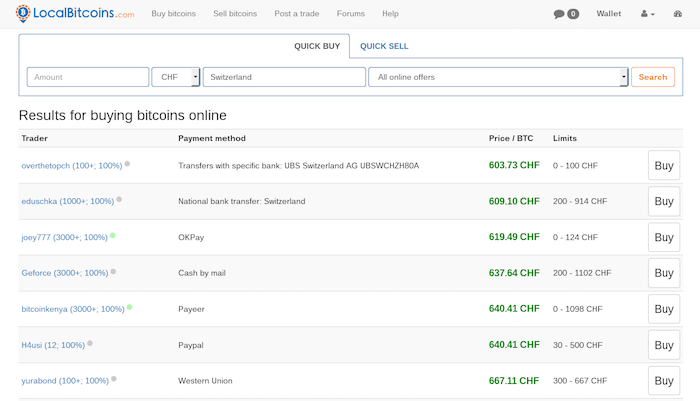Click the gray status dot beside overthetopch
Viewport: 700px width, 401px height.
(x=127, y=163)
